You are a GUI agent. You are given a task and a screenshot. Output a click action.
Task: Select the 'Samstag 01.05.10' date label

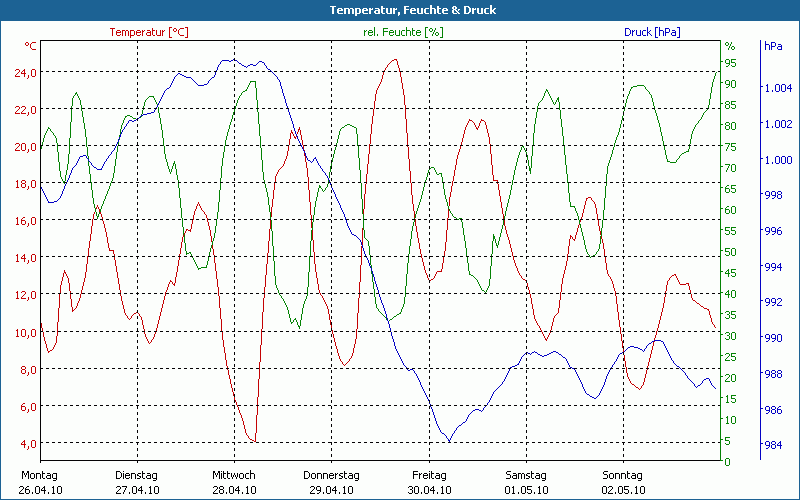[x=526, y=482]
